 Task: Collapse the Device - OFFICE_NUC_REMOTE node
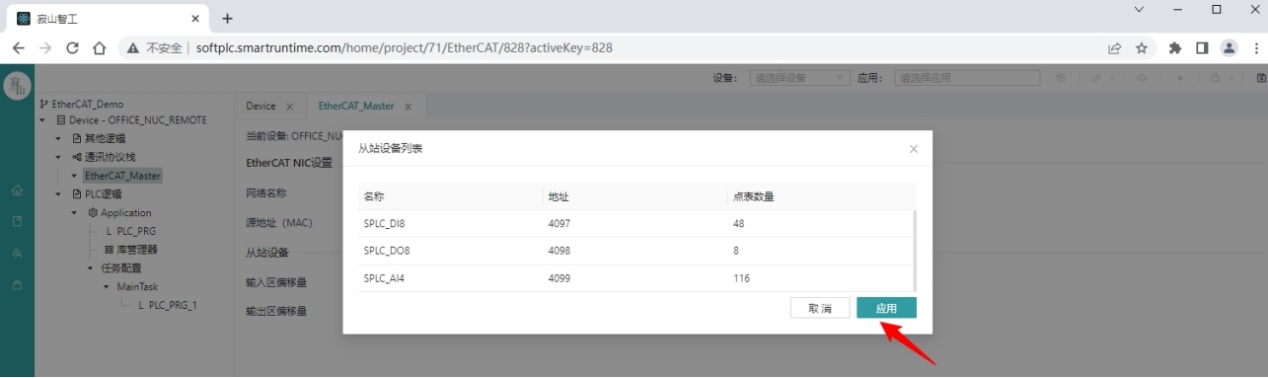pyautogui.click(x=43, y=120)
